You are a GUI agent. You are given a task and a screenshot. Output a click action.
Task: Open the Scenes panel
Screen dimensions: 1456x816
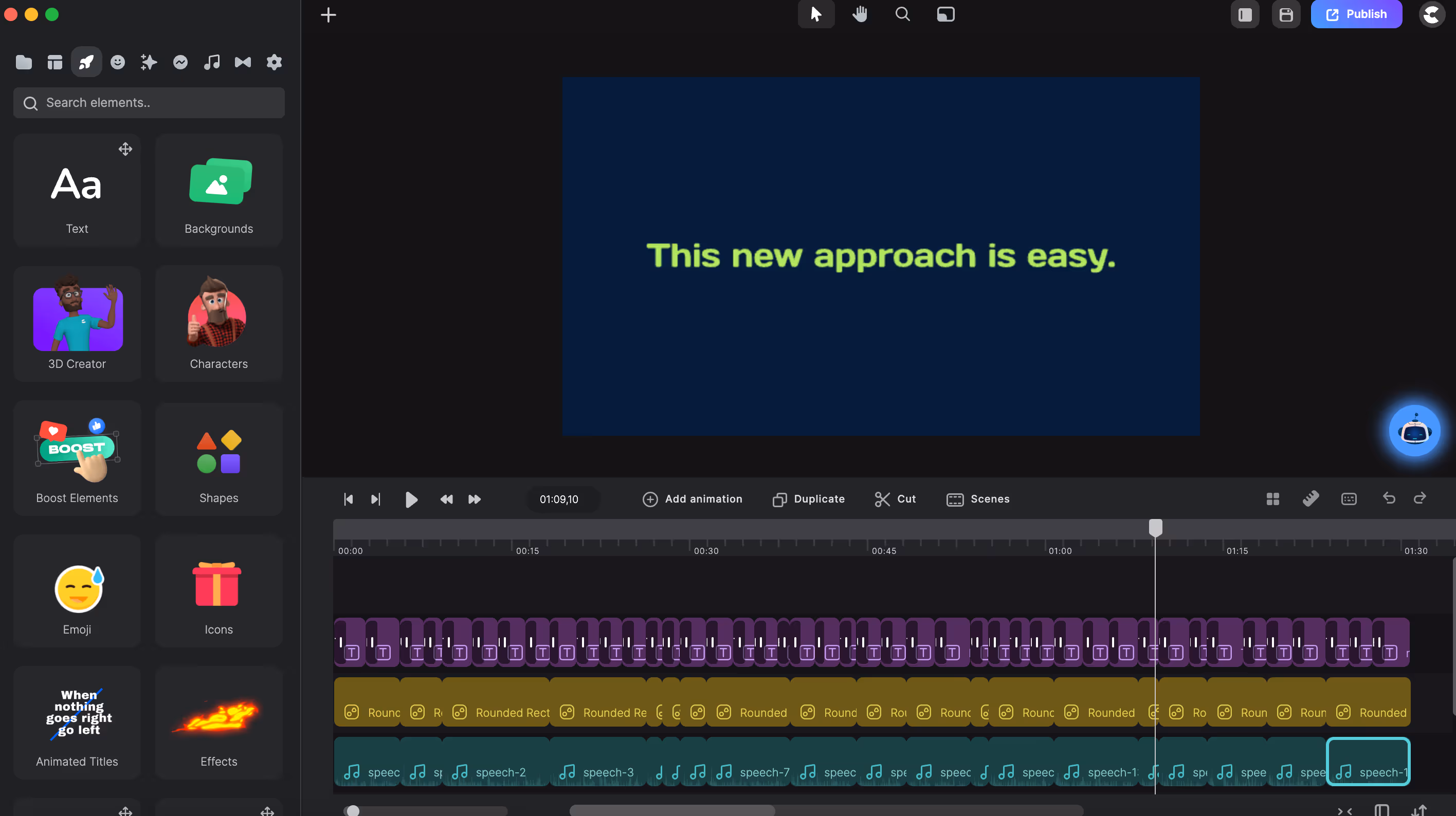click(978, 499)
